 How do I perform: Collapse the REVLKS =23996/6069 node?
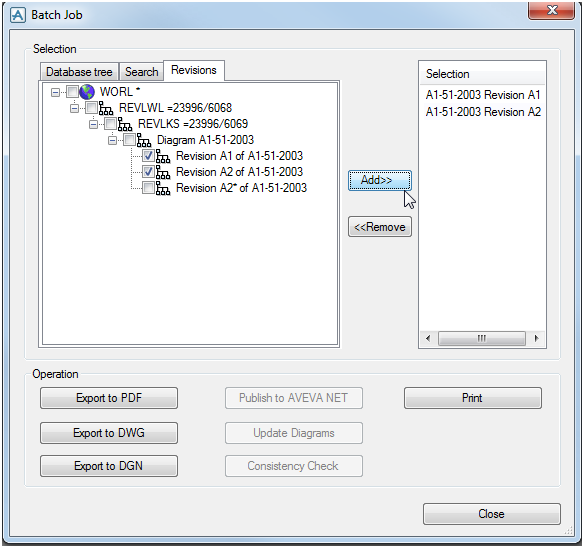click(93, 124)
